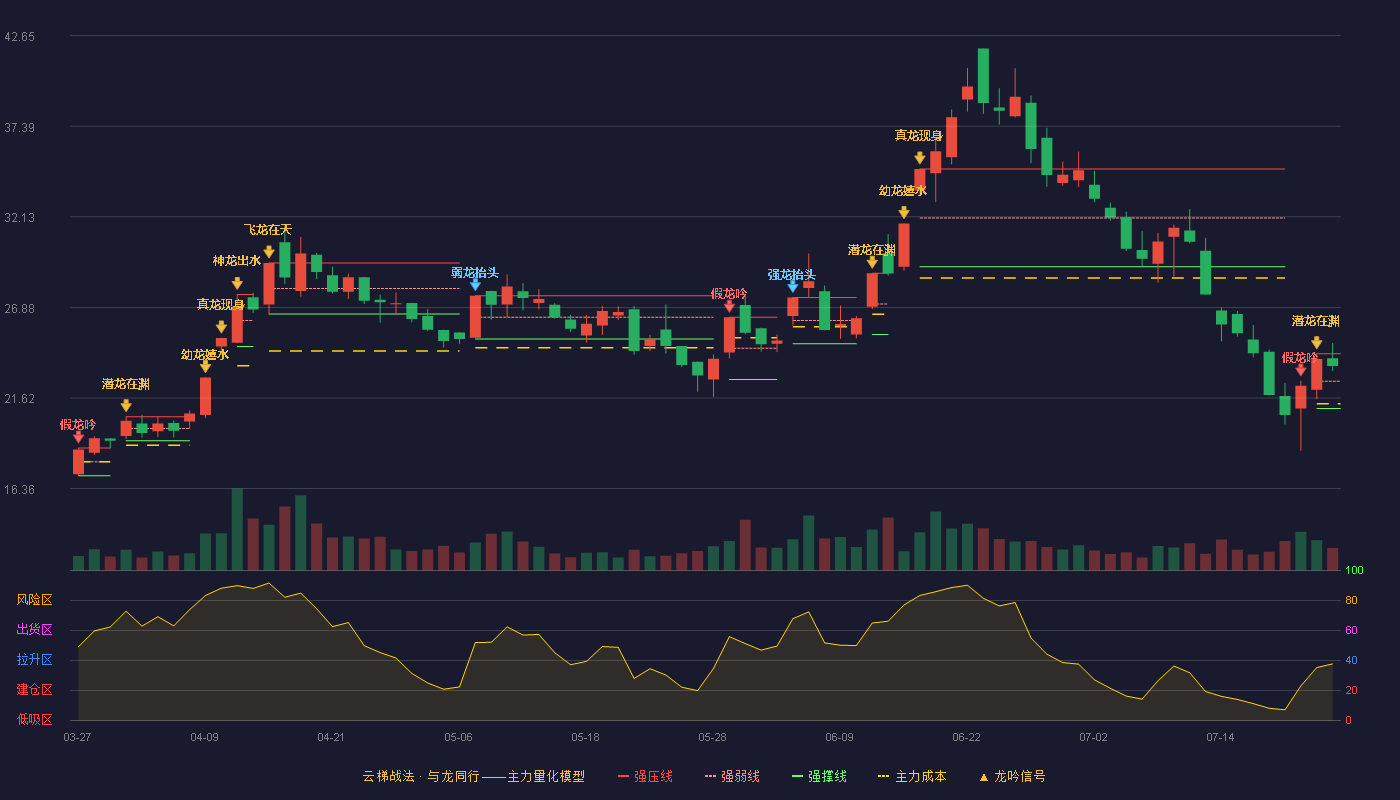
Task: Toggle the 龙吟信号 legend entry
Action: (x=1011, y=776)
